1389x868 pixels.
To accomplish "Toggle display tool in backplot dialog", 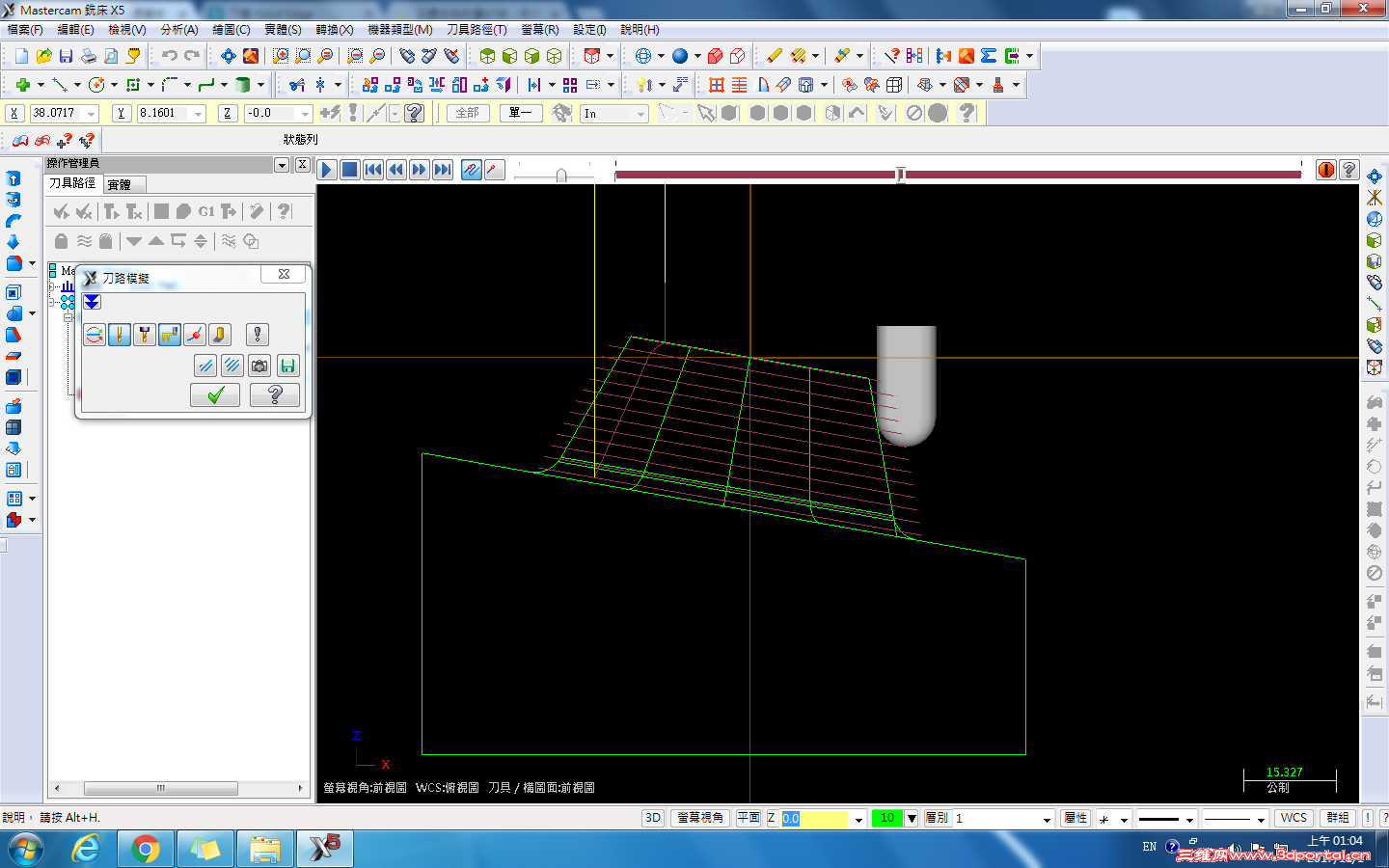I will [x=120, y=335].
